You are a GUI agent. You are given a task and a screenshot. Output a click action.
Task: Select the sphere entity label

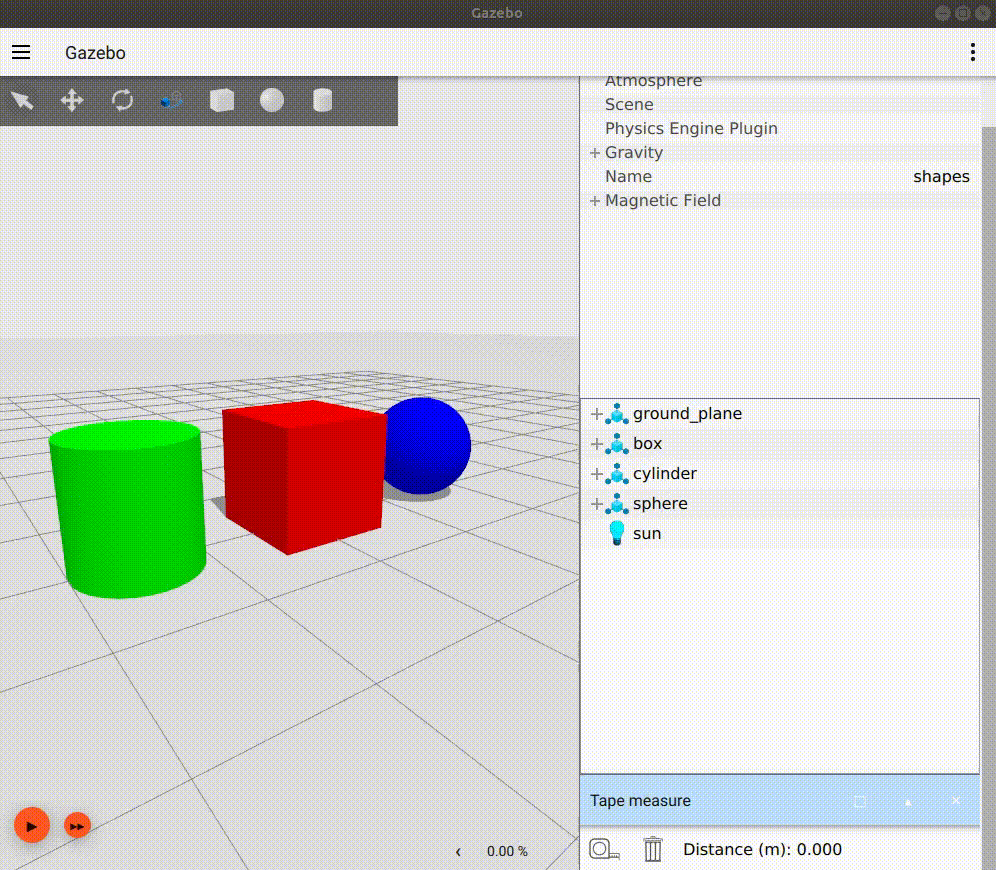click(x=660, y=504)
